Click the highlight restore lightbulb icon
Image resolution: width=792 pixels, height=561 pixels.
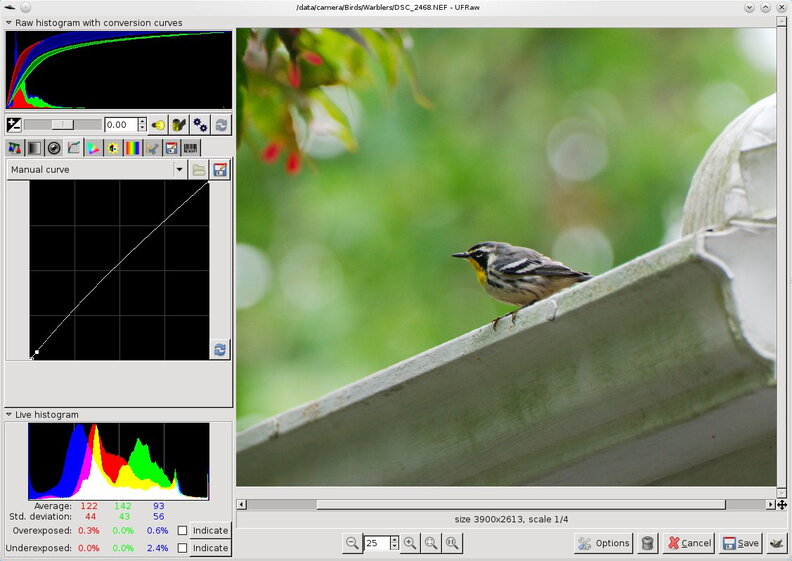point(158,125)
